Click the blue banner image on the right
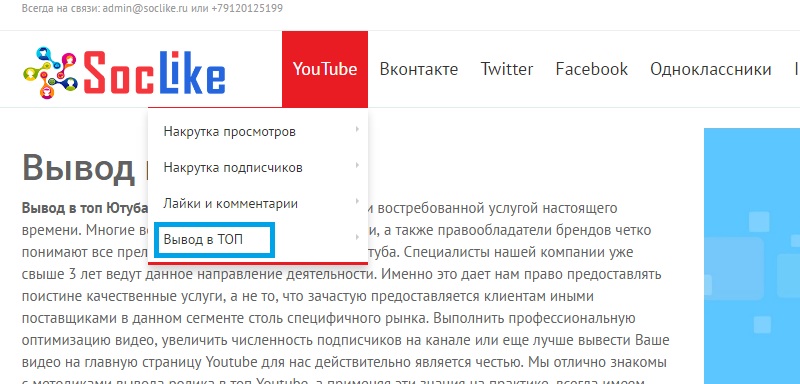This screenshot has width=800, height=384. (x=752, y=255)
